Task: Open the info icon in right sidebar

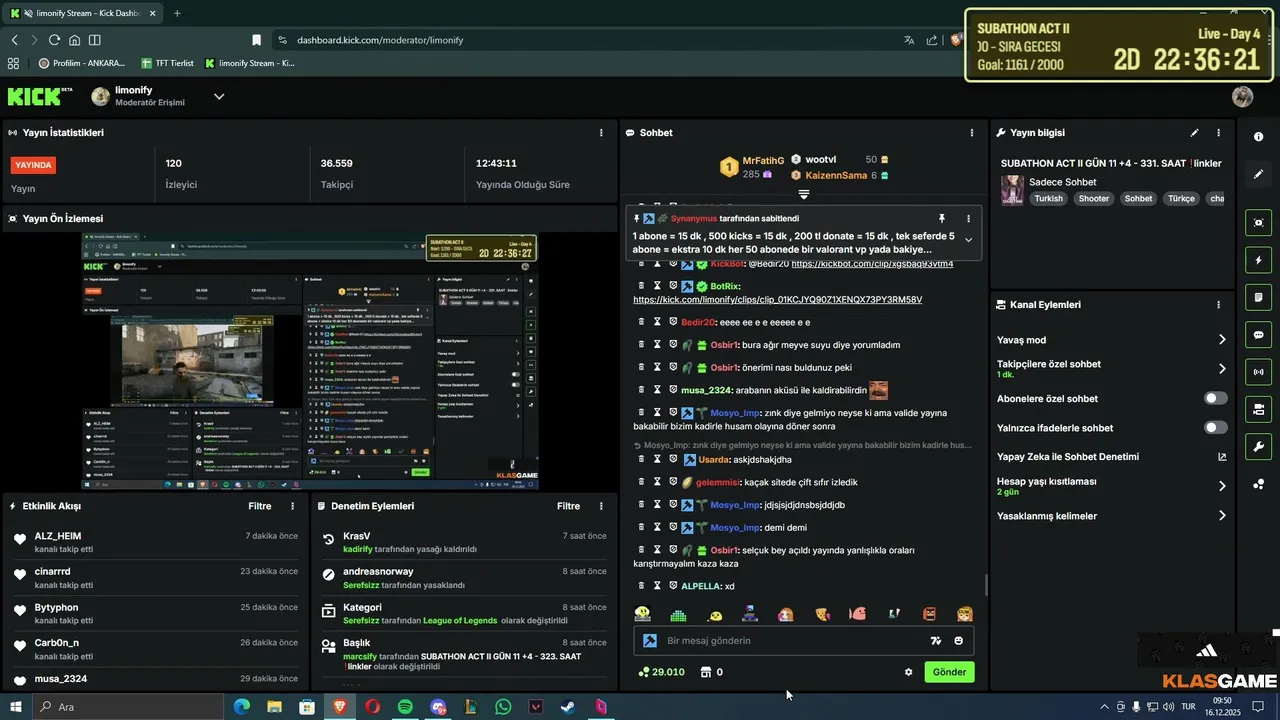Action: tap(1258, 136)
